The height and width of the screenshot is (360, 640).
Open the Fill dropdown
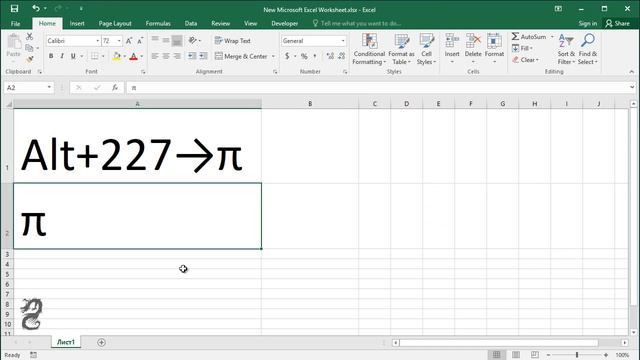[522, 48]
